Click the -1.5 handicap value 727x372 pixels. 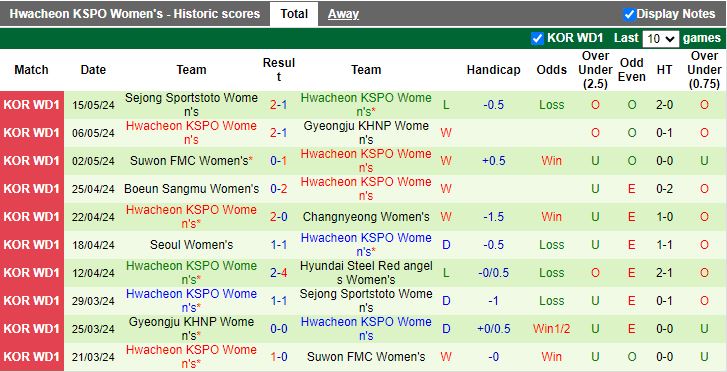493,217
